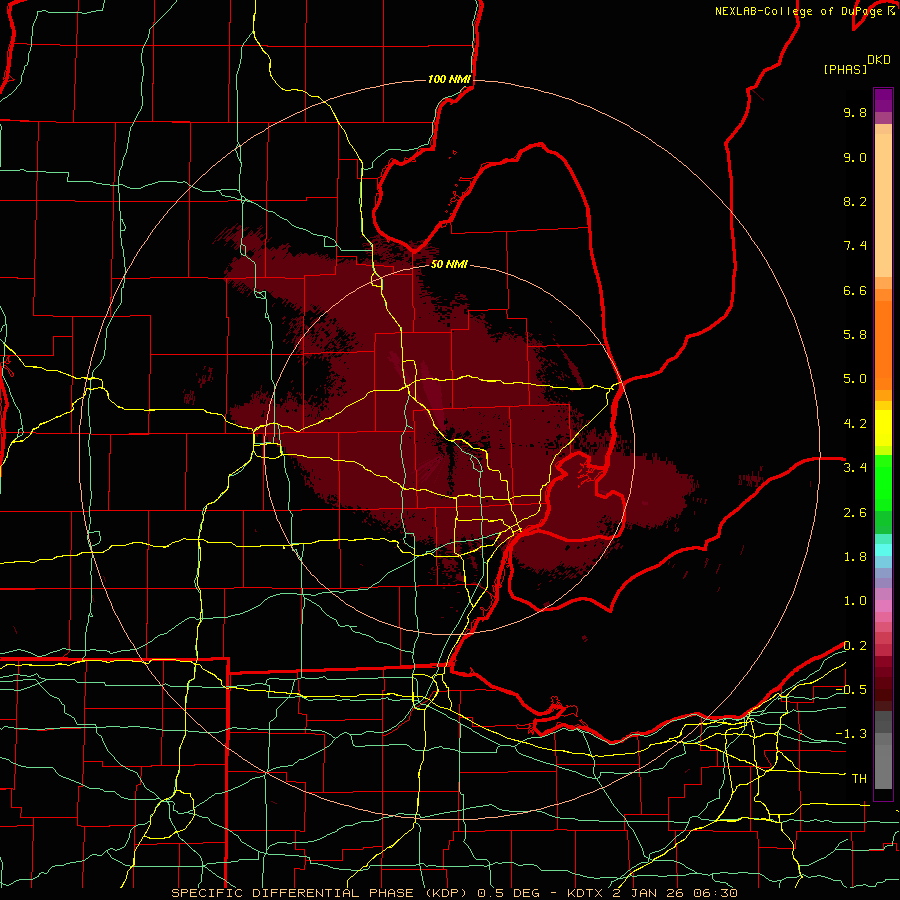Click the 7.4 color scale value

(x=855, y=246)
